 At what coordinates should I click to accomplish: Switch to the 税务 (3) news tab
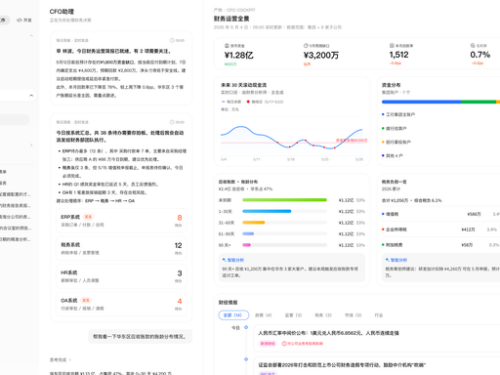(323, 315)
